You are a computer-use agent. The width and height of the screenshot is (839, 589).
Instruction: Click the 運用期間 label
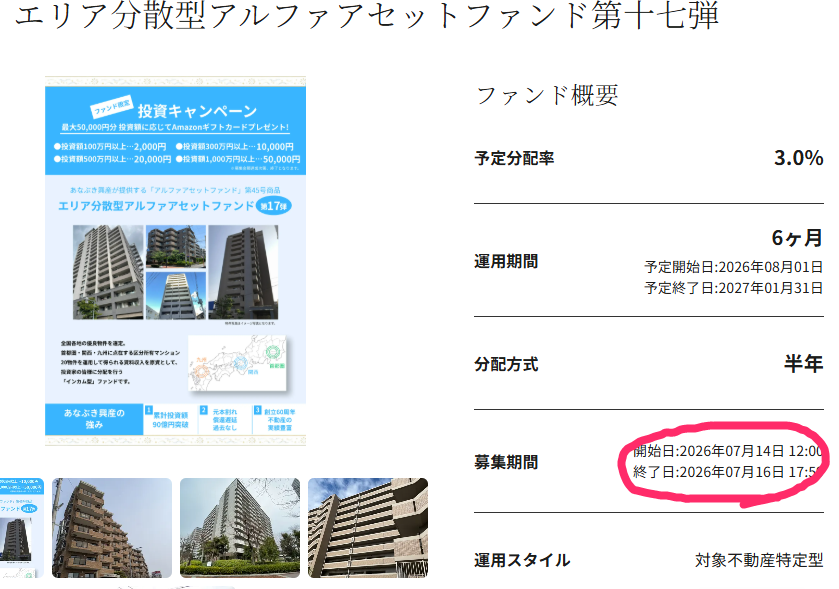click(506, 262)
